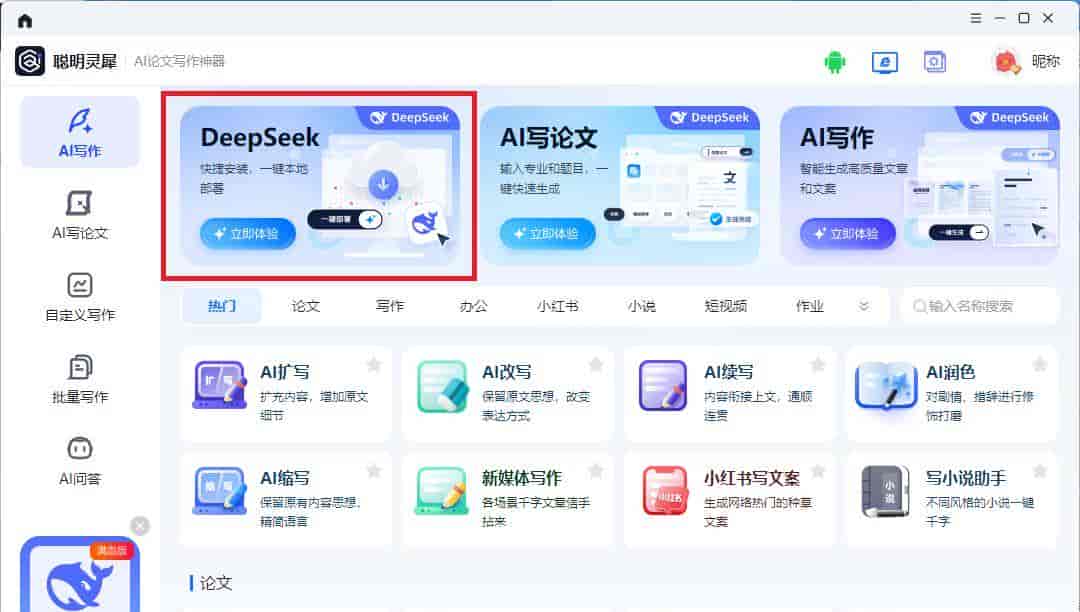Favorite AI润色 with its star
This screenshot has width=1080, height=612.
(1040, 364)
